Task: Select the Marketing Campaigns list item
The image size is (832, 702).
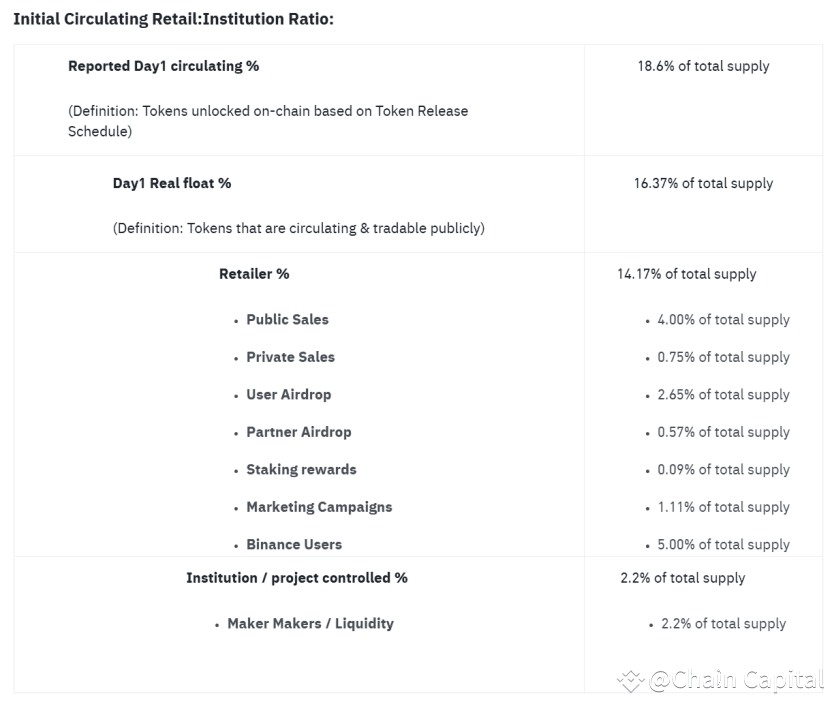Action: click(x=319, y=507)
